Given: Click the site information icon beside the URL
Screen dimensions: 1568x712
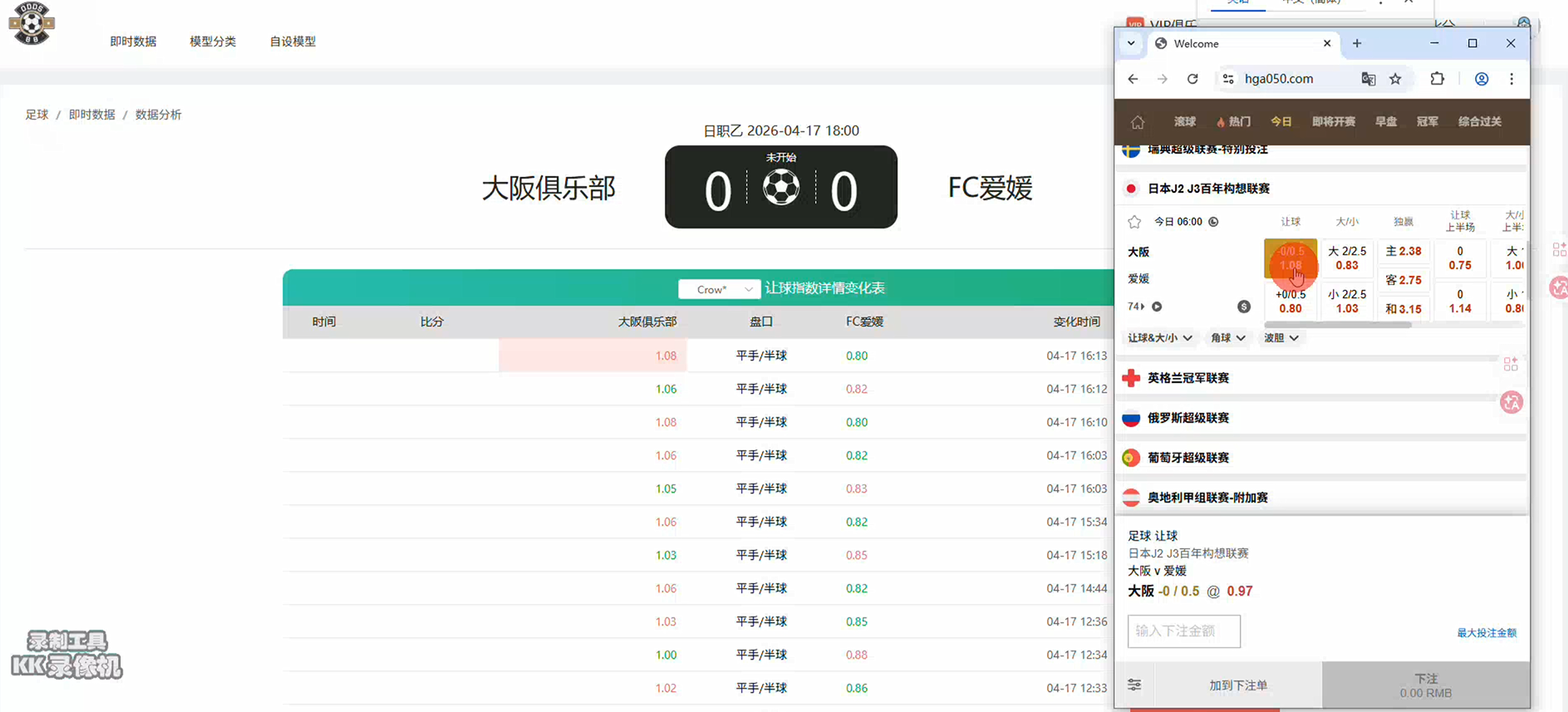Looking at the screenshot, I should (1228, 79).
